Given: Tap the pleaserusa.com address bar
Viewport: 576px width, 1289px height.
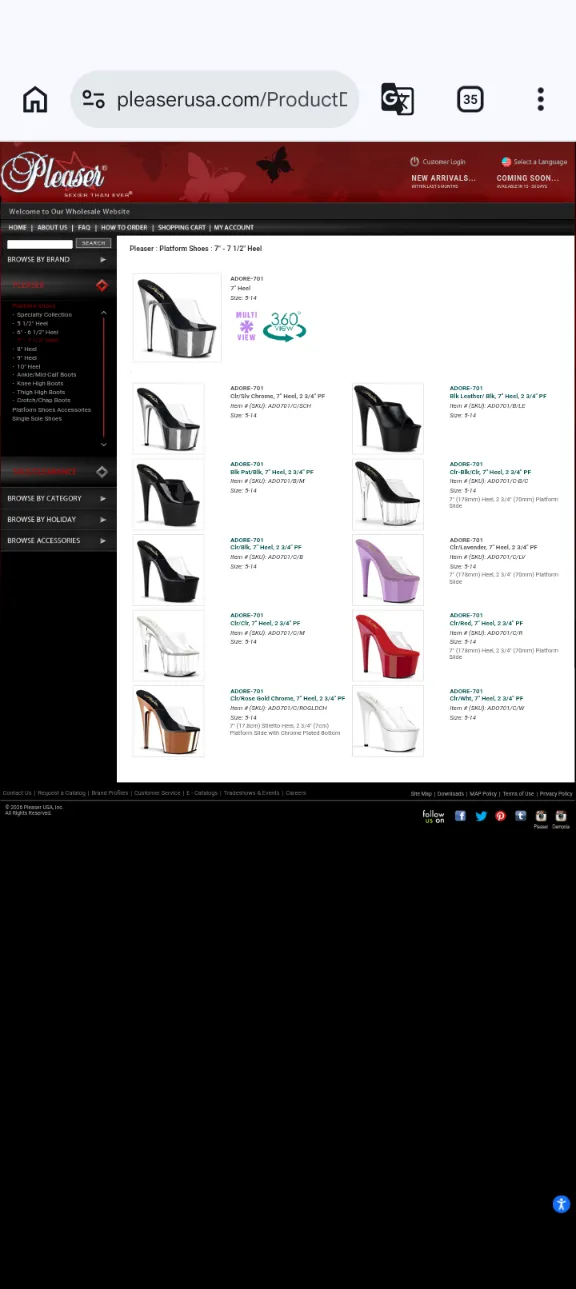Looking at the screenshot, I should pos(215,99).
